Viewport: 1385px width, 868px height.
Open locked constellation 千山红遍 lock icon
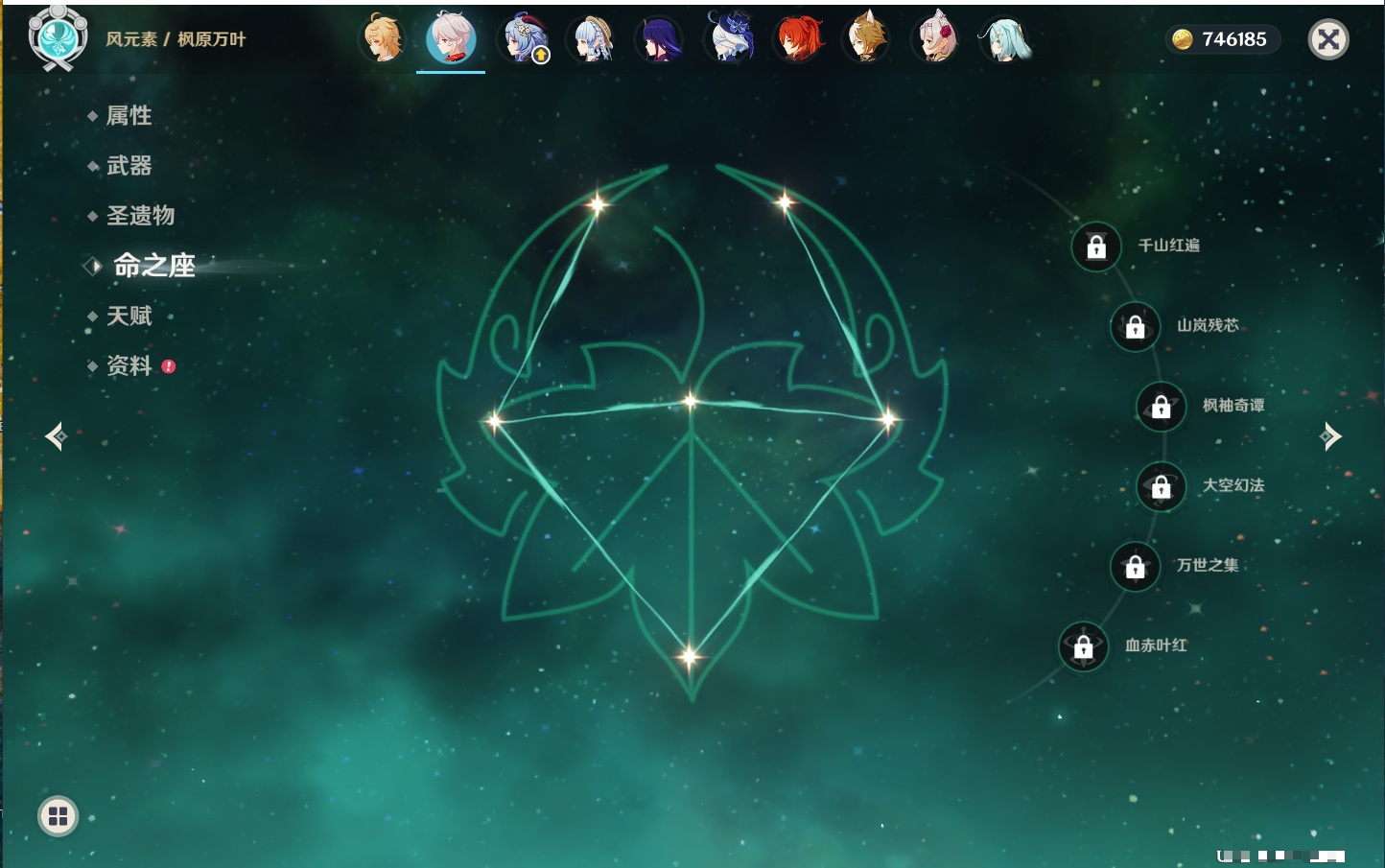tap(1096, 247)
